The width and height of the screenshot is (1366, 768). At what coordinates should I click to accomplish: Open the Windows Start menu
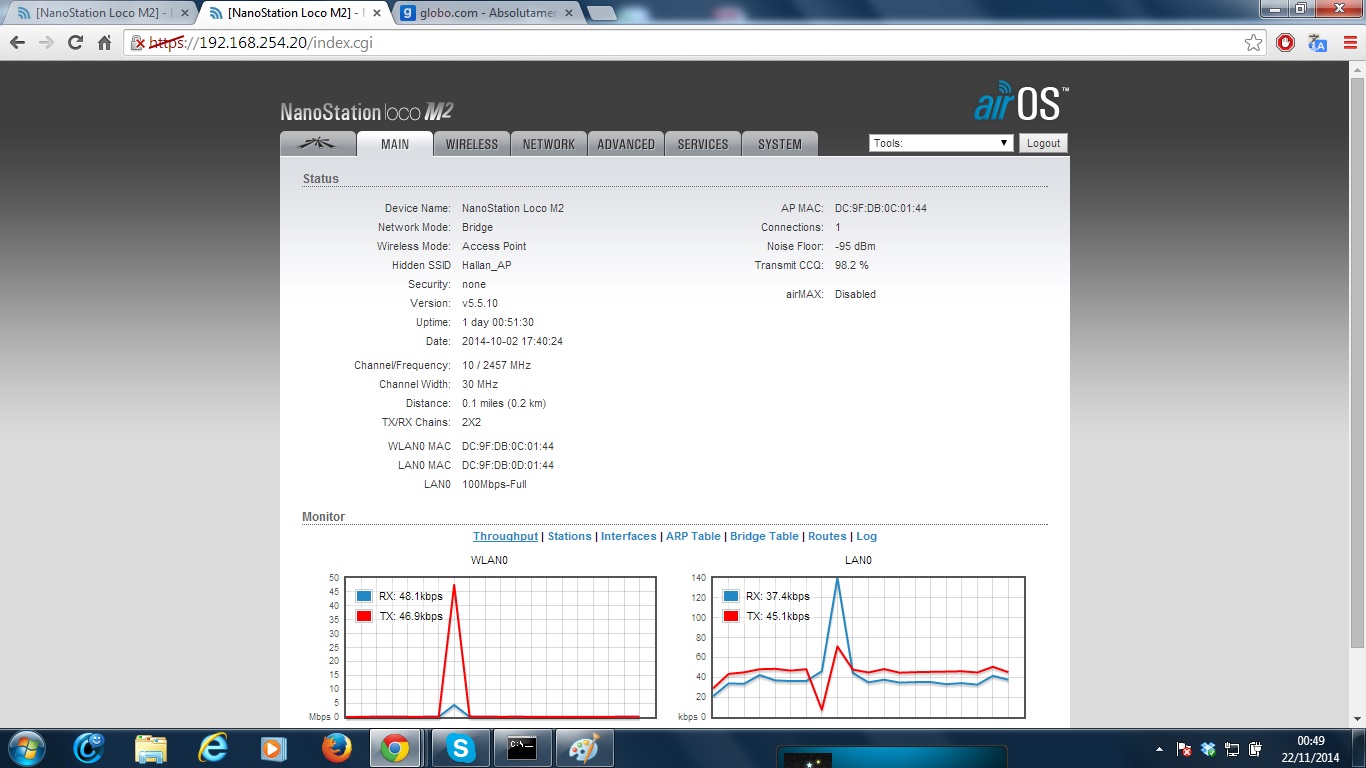click(26, 748)
